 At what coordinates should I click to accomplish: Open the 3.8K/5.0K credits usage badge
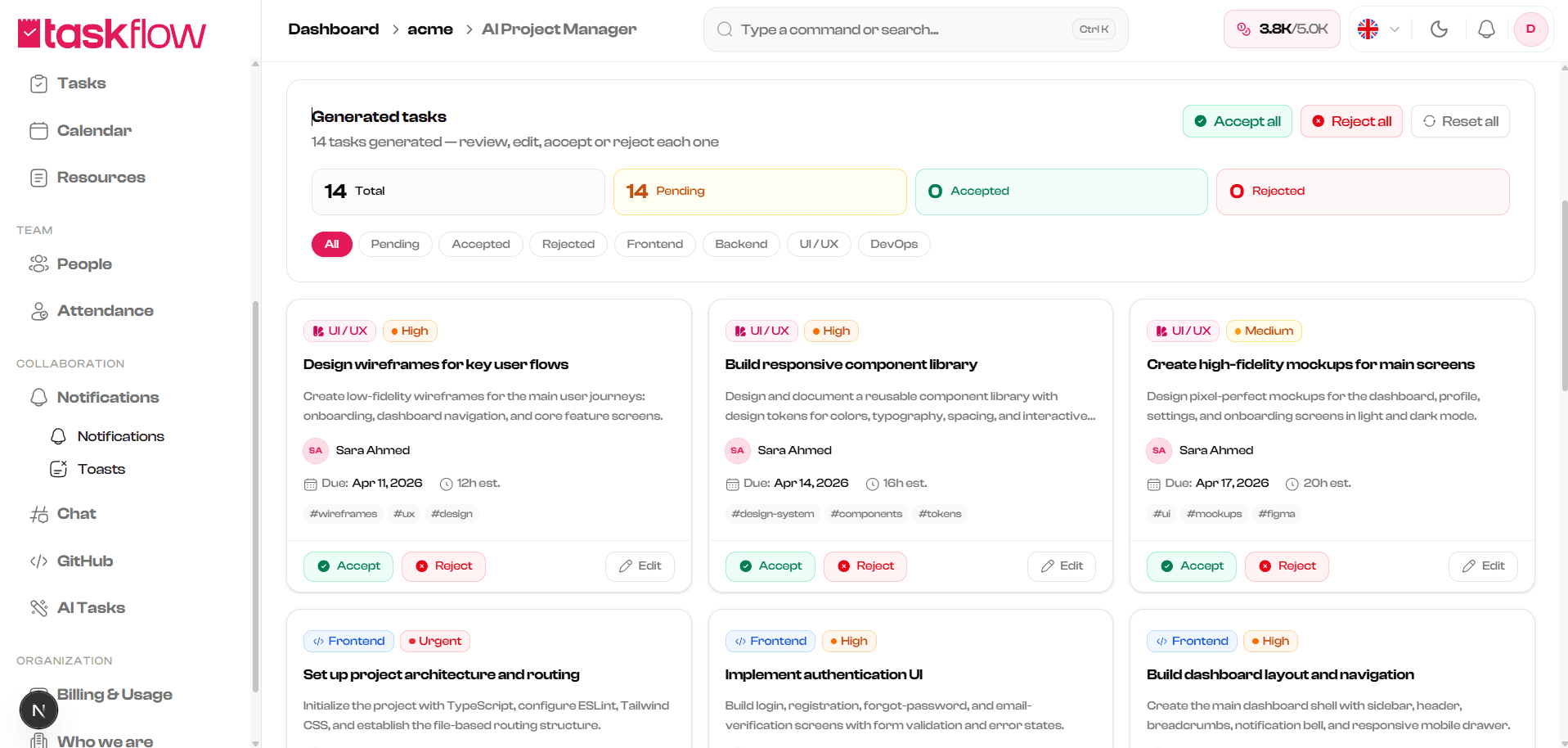pos(1282,29)
